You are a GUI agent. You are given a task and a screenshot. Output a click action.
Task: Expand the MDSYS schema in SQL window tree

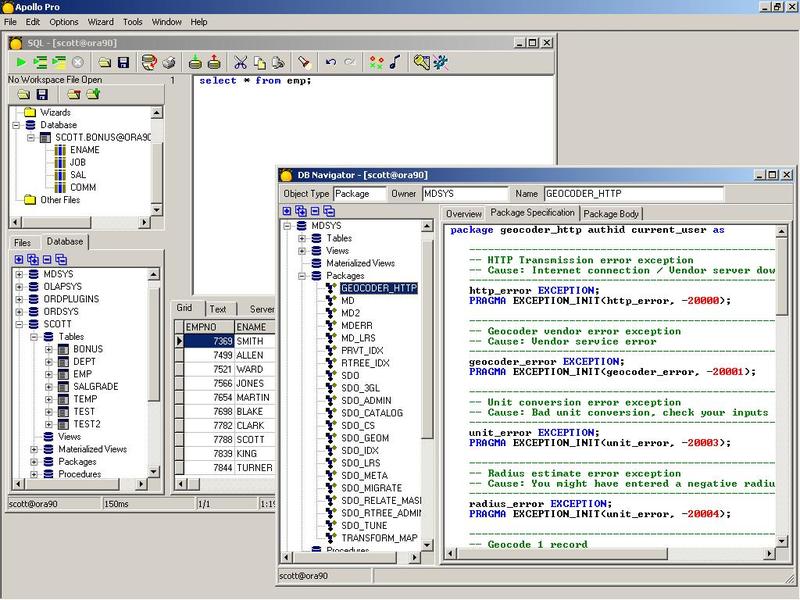point(19,274)
